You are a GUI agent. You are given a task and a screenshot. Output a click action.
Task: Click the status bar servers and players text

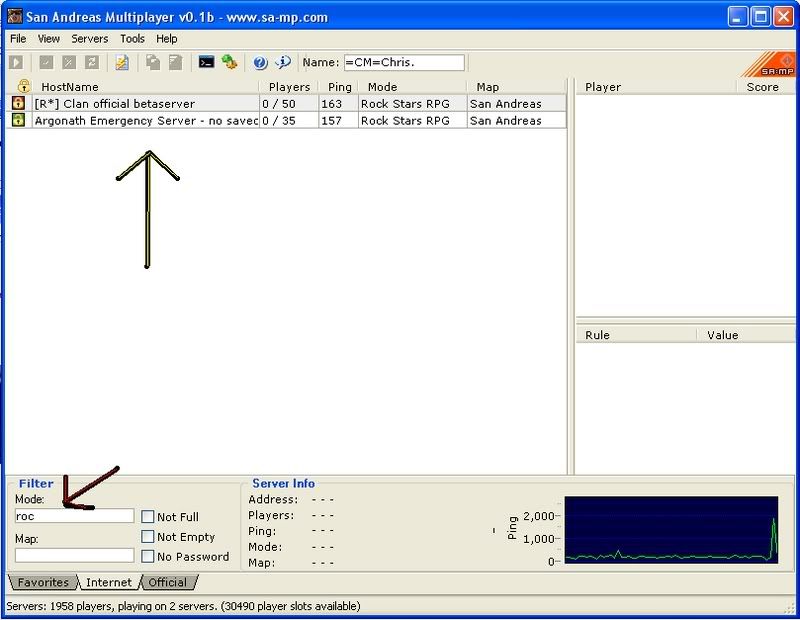tap(183, 606)
